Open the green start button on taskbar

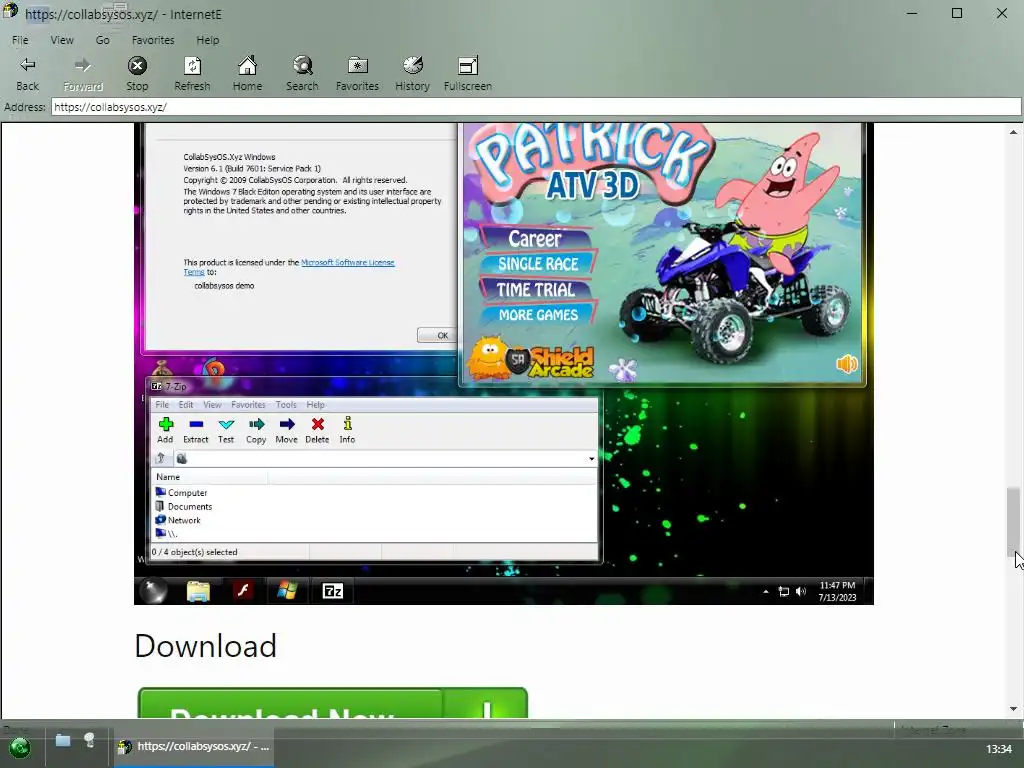[x=20, y=747]
